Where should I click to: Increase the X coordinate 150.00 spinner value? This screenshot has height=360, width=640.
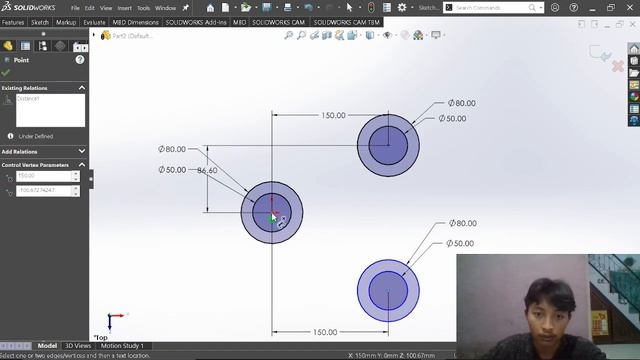(76, 173)
